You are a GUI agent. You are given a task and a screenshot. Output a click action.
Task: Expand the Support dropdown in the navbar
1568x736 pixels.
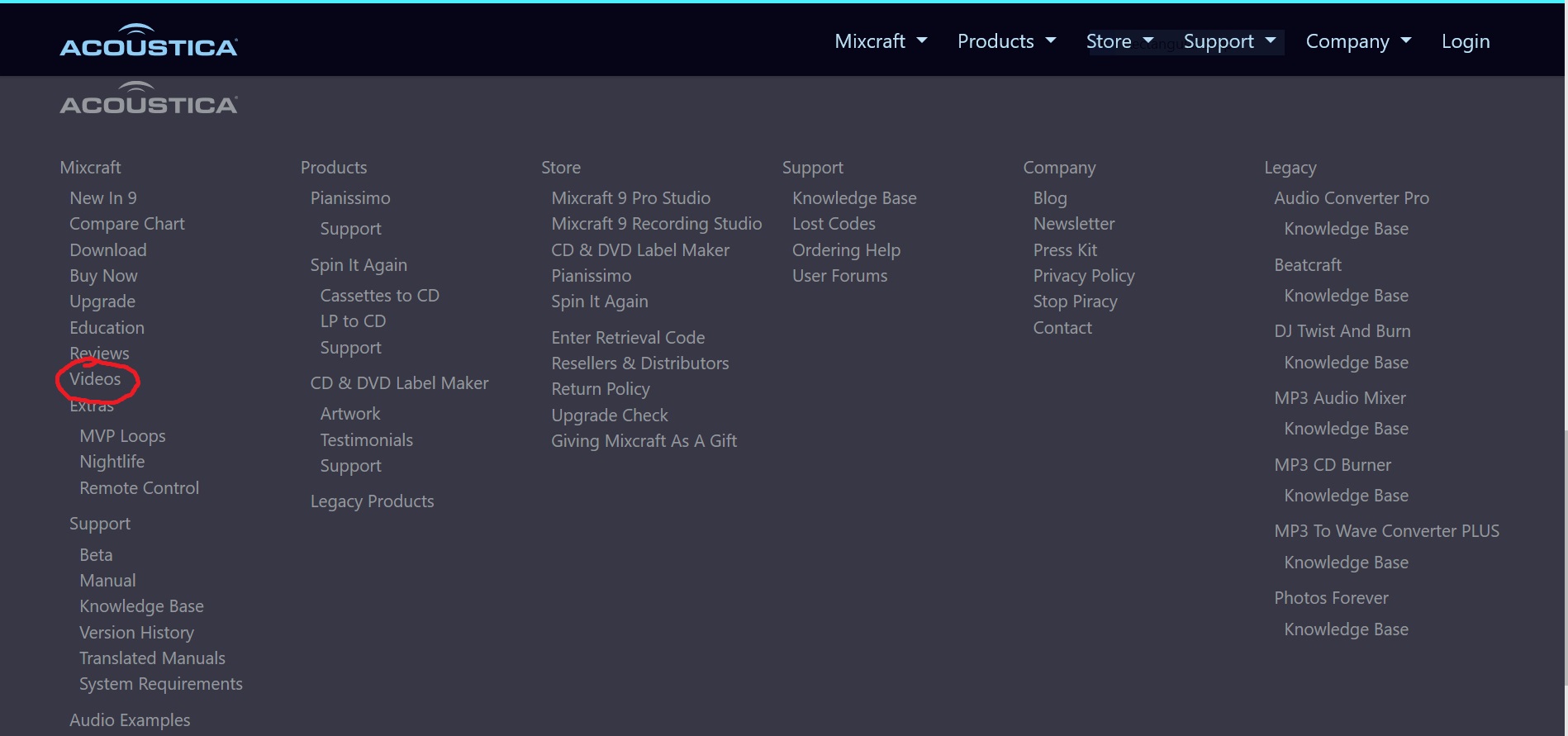(1229, 41)
